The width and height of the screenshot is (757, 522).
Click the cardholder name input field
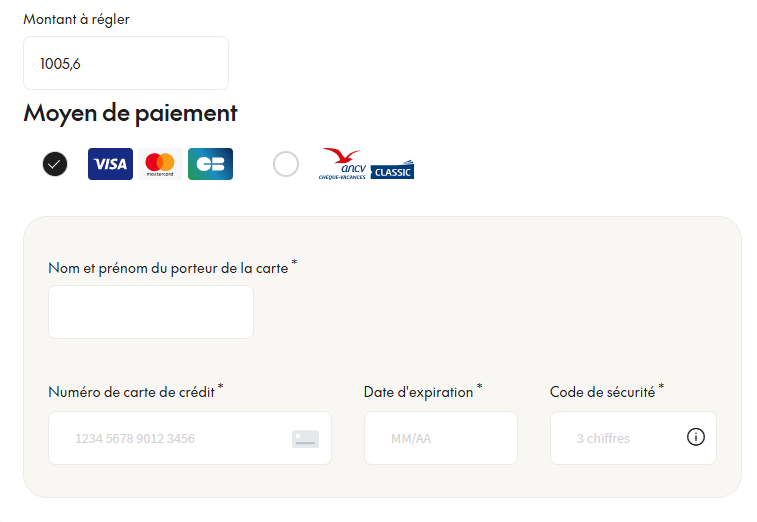tap(151, 312)
